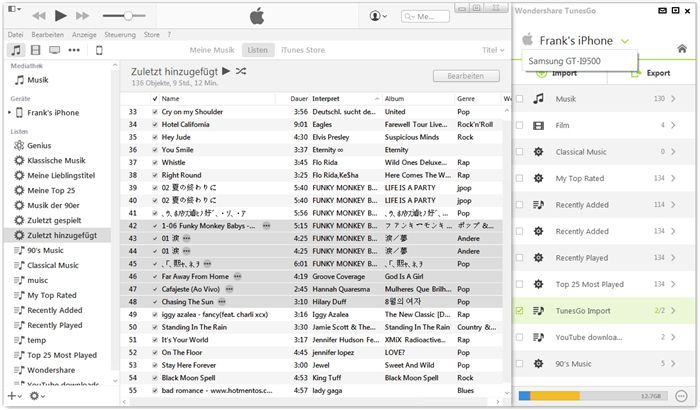Check the Classical Music checkbox in TunesGo

tap(520, 152)
